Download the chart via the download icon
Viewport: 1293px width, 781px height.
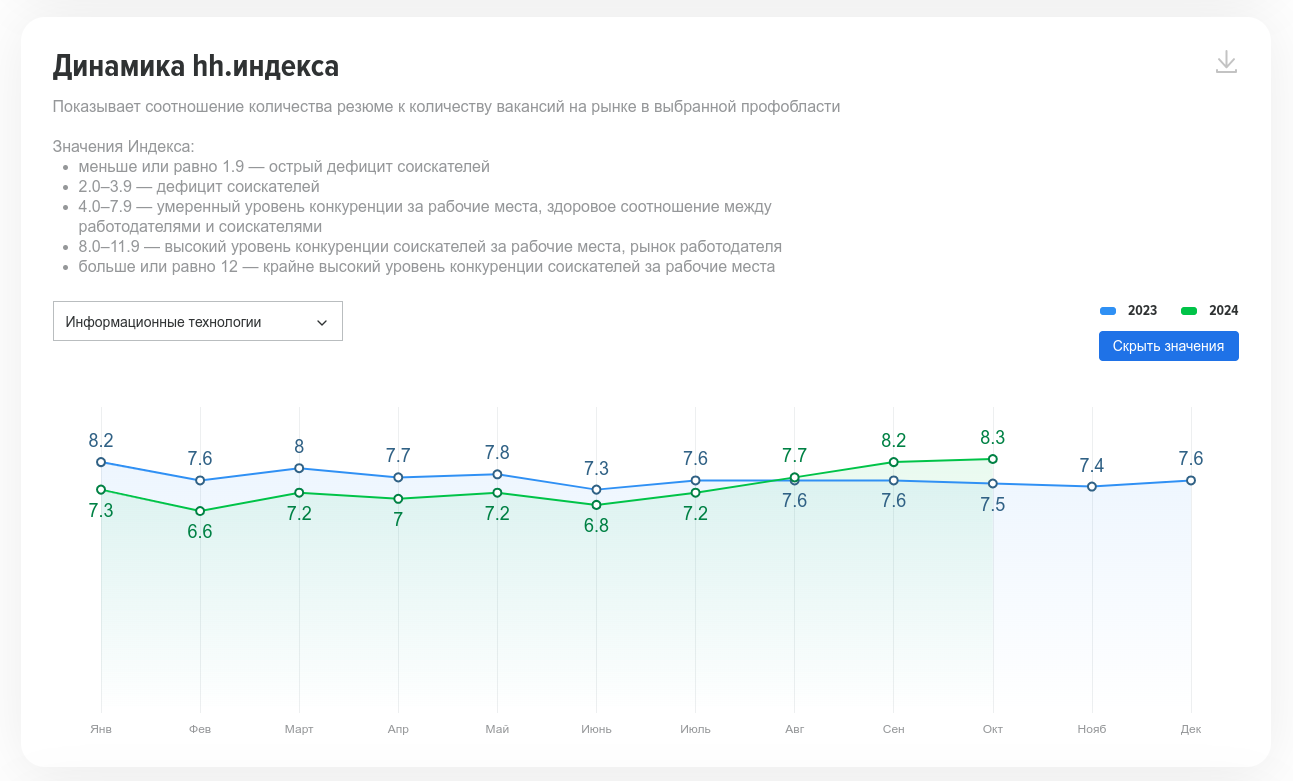(1226, 62)
